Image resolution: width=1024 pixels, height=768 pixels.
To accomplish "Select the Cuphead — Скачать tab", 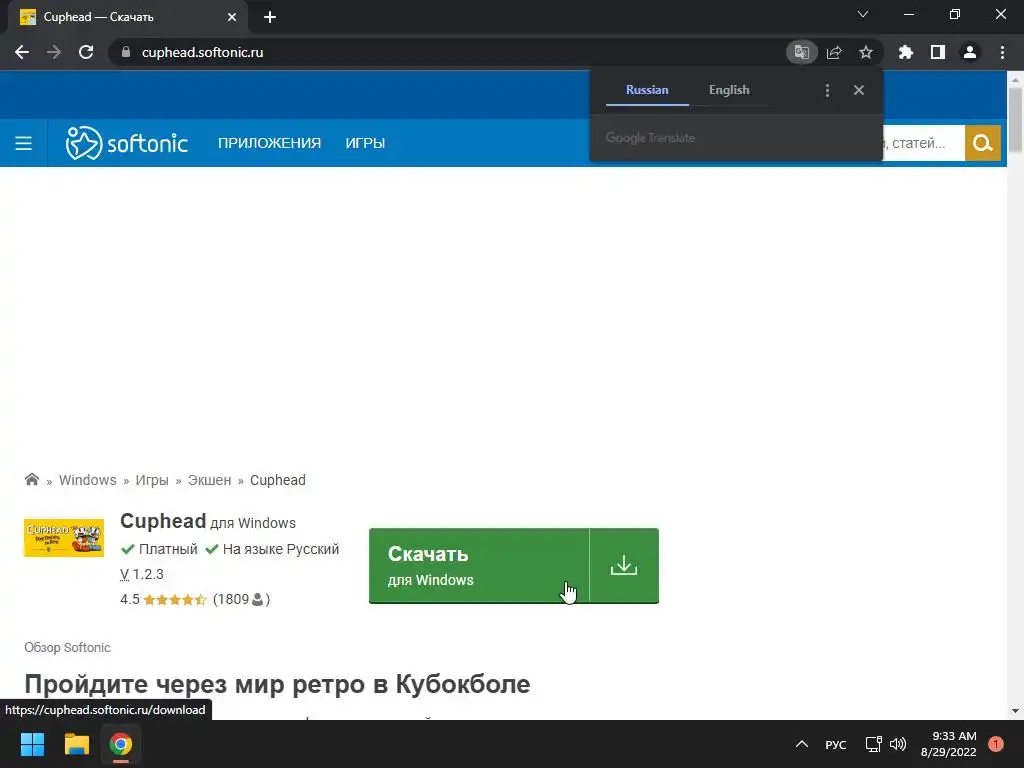I will [x=127, y=17].
